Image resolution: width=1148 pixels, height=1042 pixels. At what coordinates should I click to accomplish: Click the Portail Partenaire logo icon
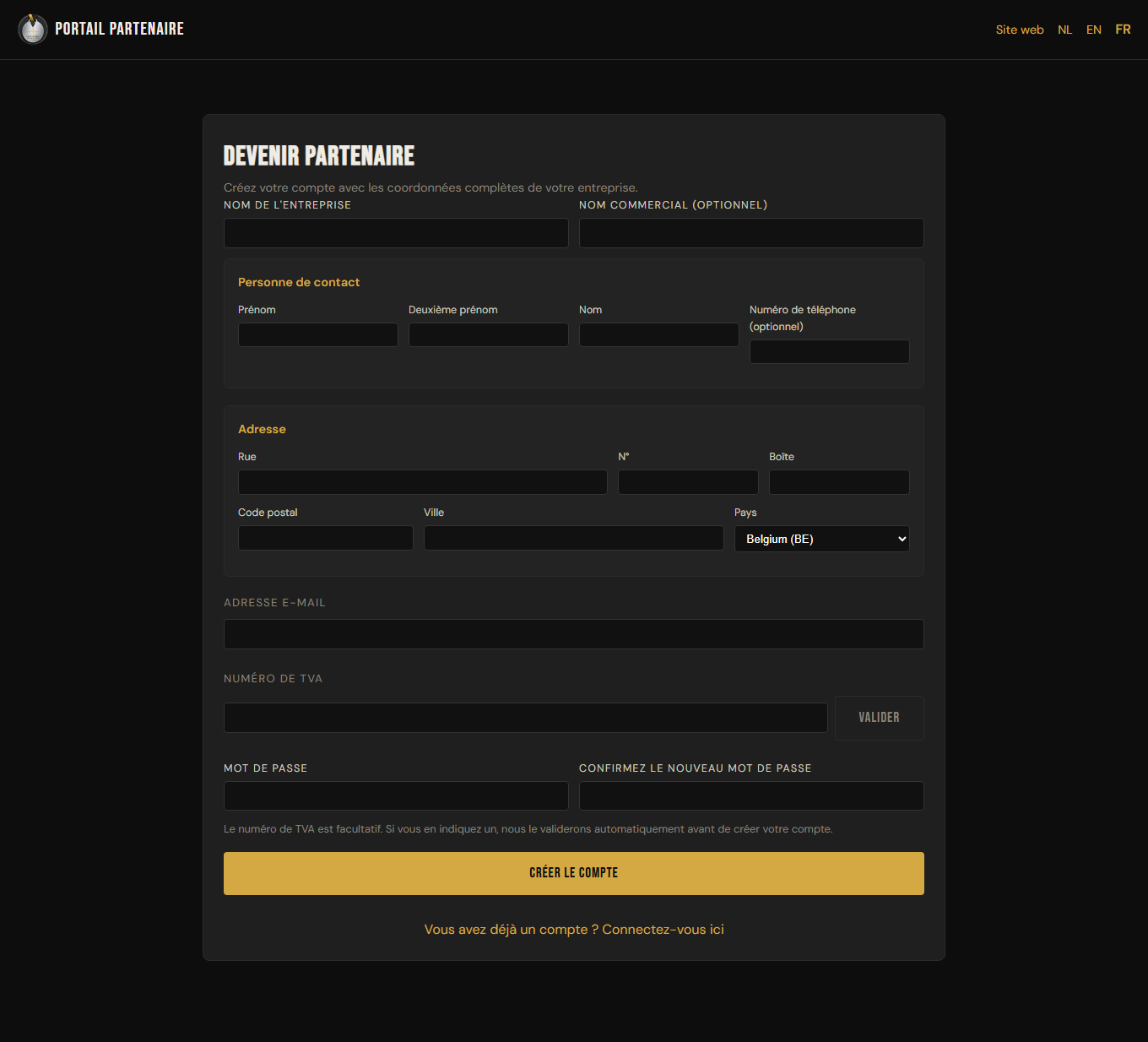tap(33, 29)
